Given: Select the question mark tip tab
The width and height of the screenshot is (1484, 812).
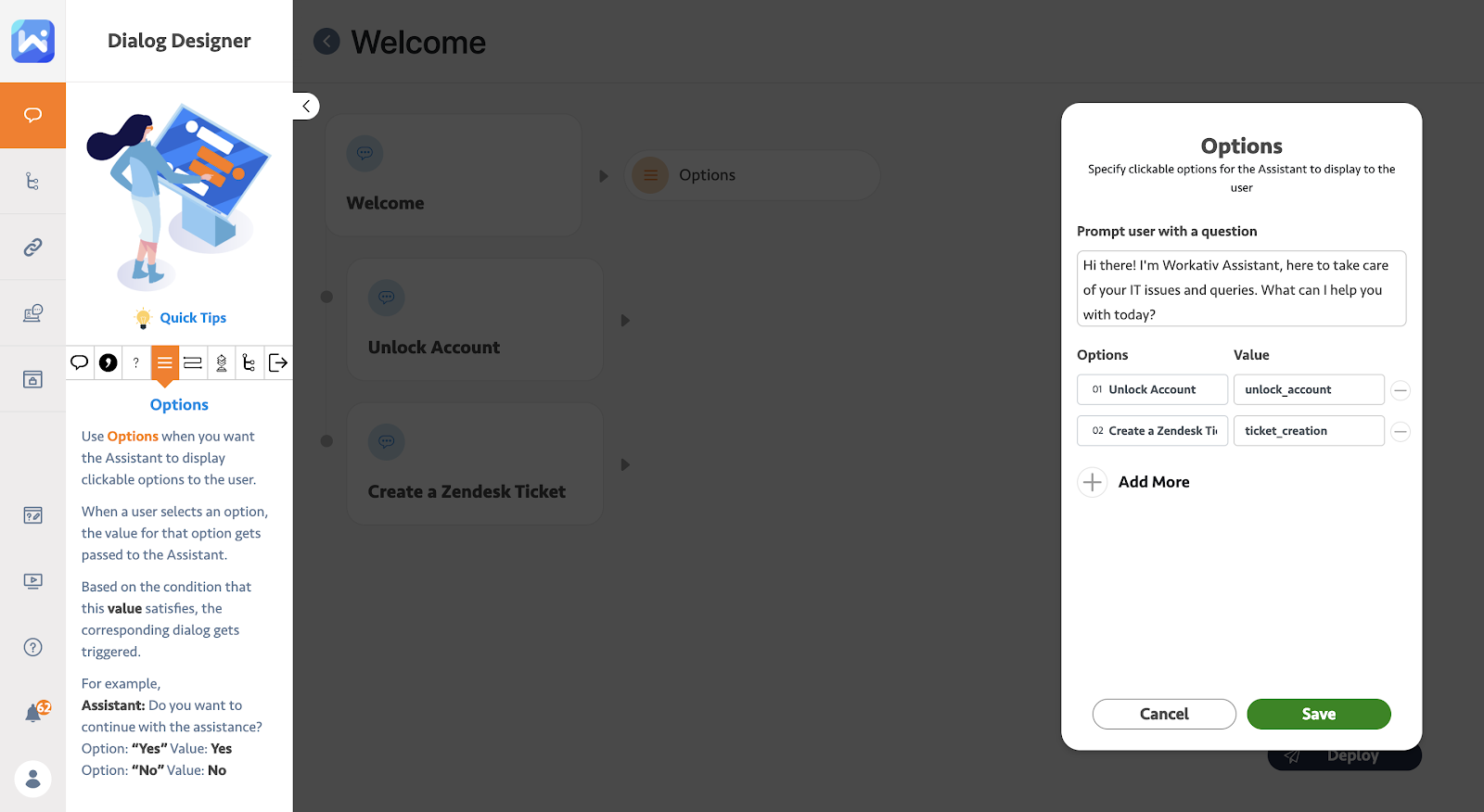Looking at the screenshot, I should coord(136,362).
